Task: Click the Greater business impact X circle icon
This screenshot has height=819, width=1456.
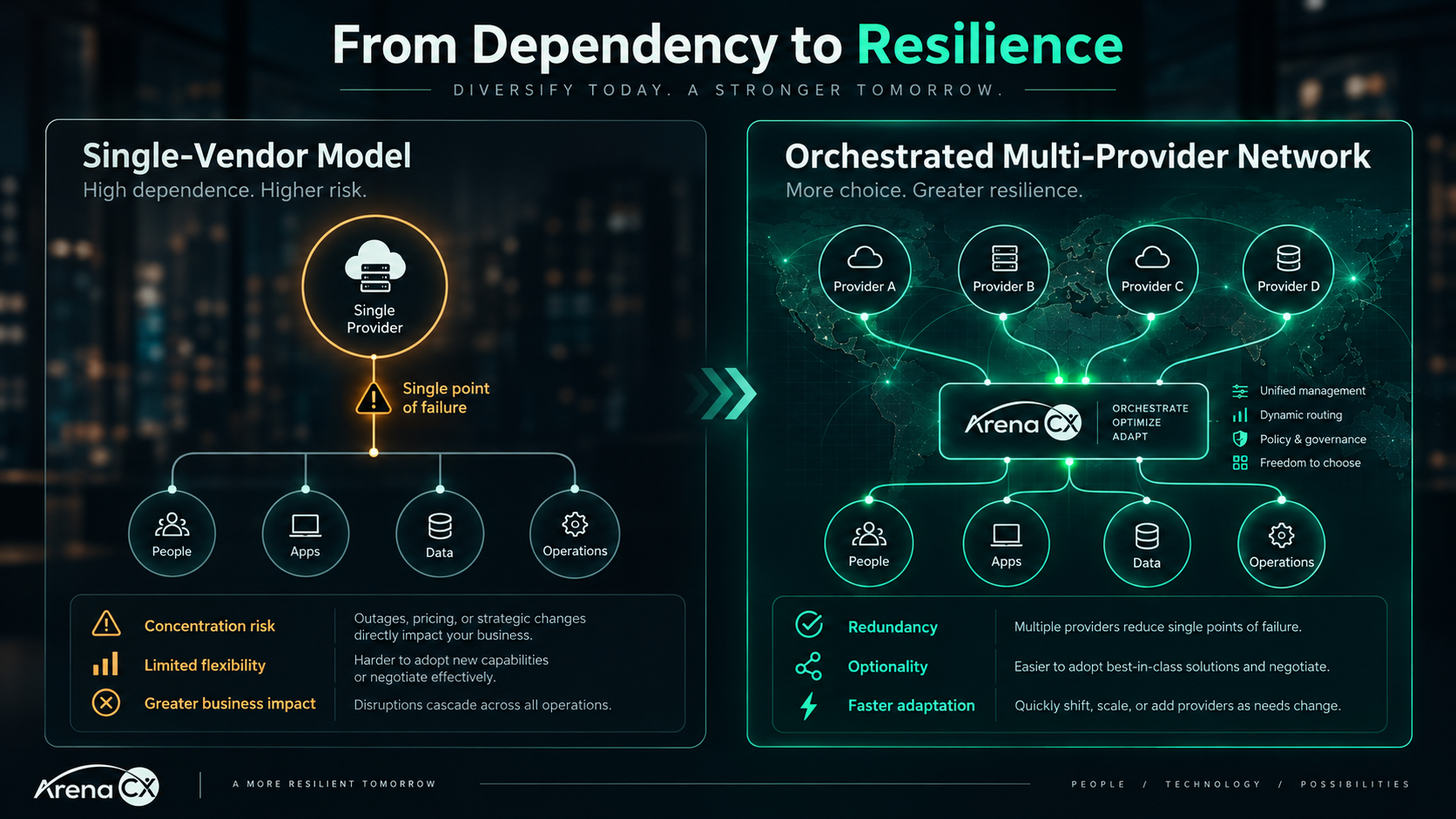Action: [106, 702]
